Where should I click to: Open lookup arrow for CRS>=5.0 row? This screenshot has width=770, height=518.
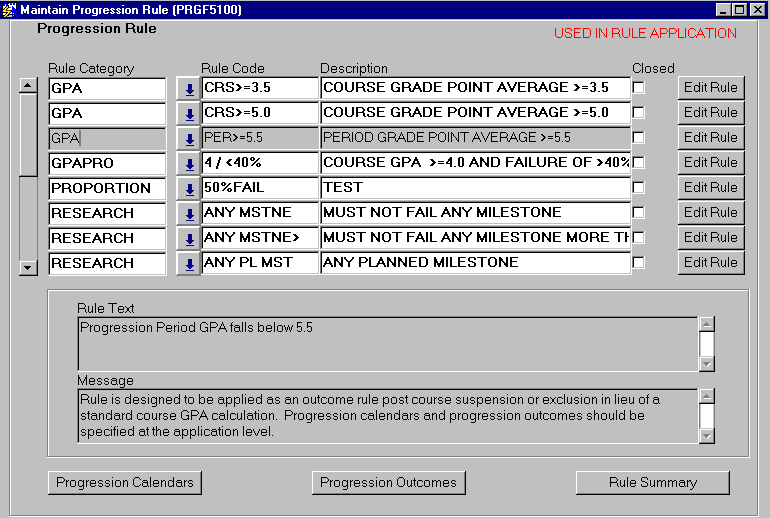point(188,113)
